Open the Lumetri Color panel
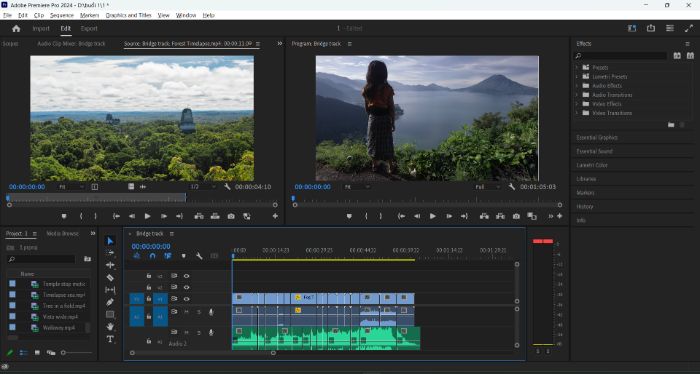The image size is (700, 374). pos(592,165)
